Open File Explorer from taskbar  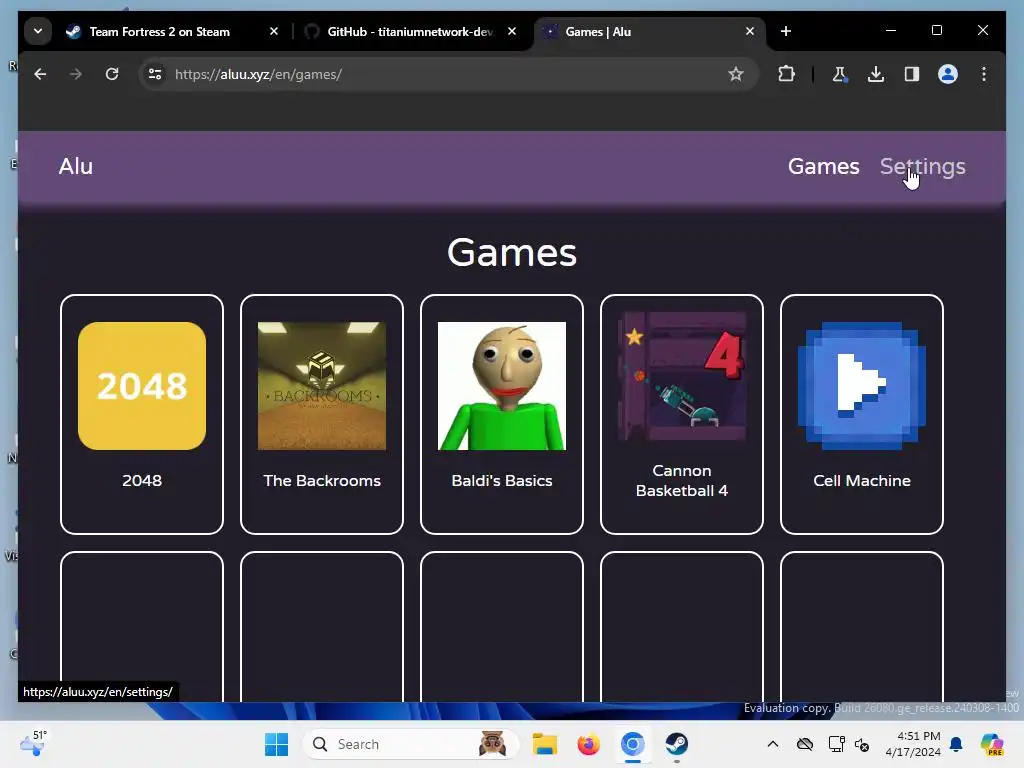click(x=545, y=744)
